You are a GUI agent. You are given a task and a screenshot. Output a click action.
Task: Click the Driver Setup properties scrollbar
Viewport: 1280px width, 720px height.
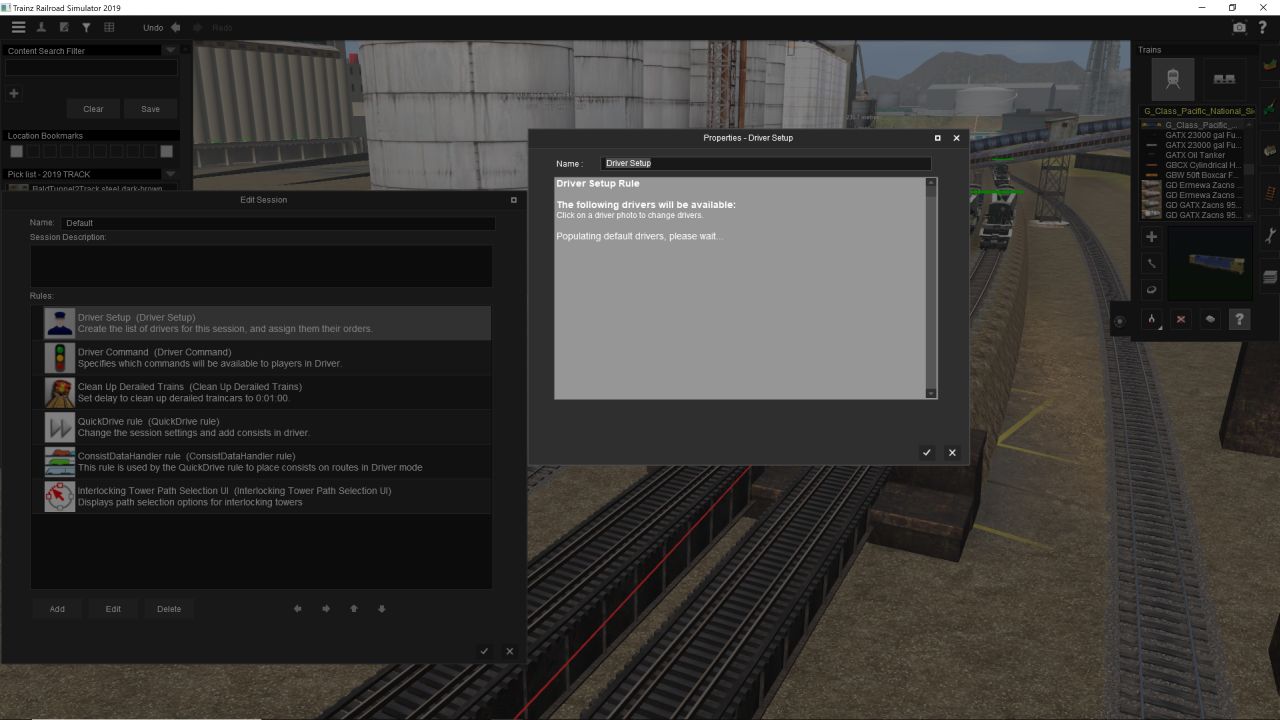pos(932,288)
